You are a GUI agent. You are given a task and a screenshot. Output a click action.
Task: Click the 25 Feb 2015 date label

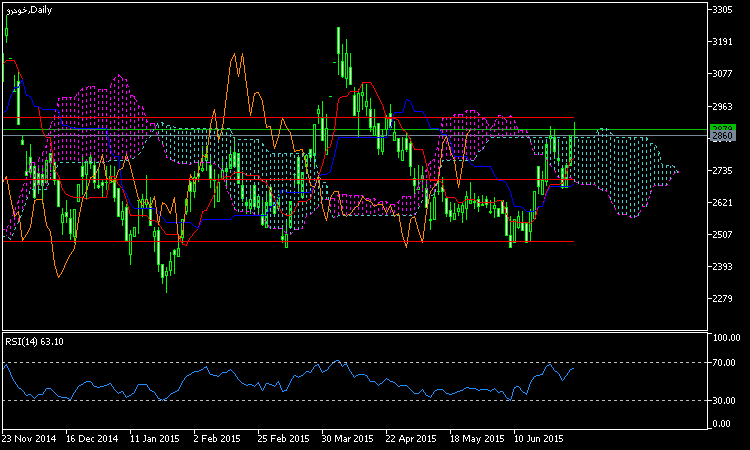283,439
